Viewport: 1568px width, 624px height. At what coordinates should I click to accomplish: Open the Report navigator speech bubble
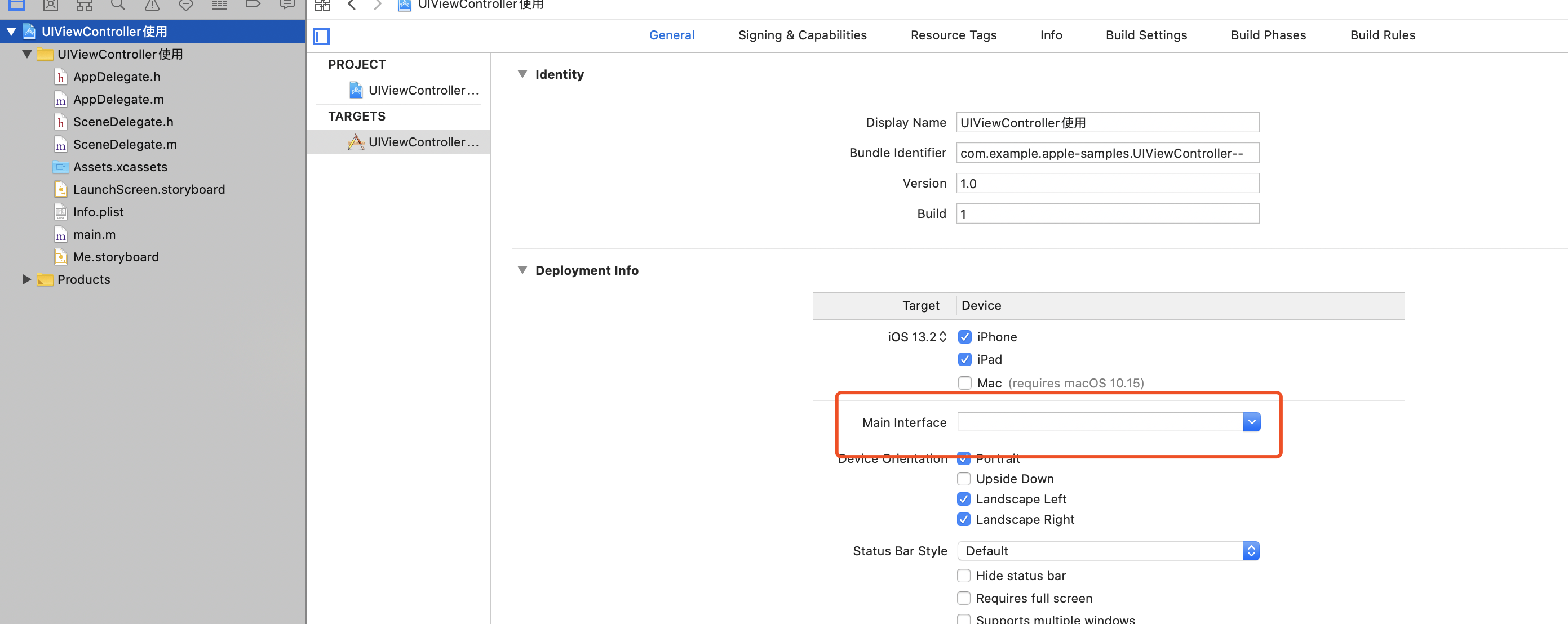(x=287, y=5)
